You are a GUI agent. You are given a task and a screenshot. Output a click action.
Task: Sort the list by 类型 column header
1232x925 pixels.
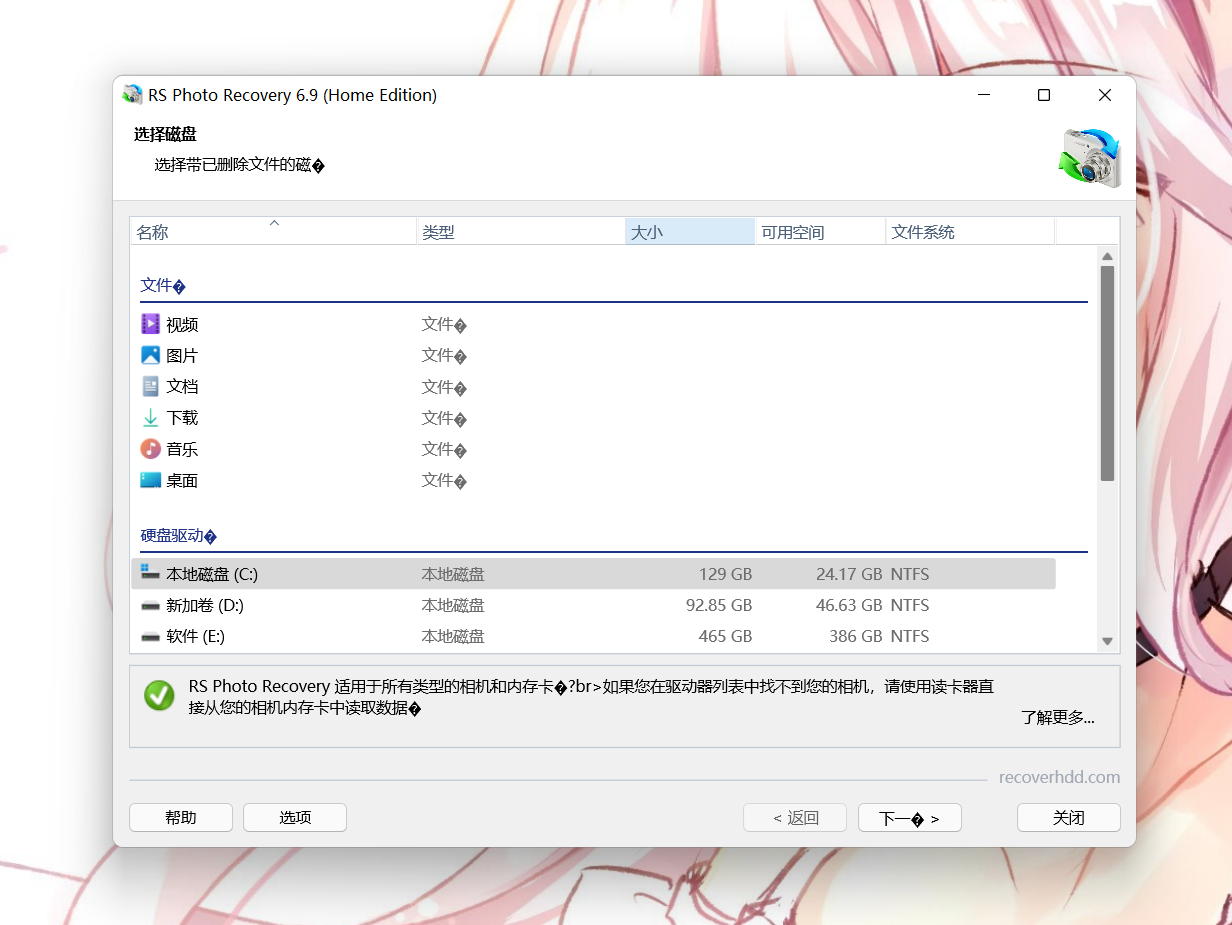520,231
